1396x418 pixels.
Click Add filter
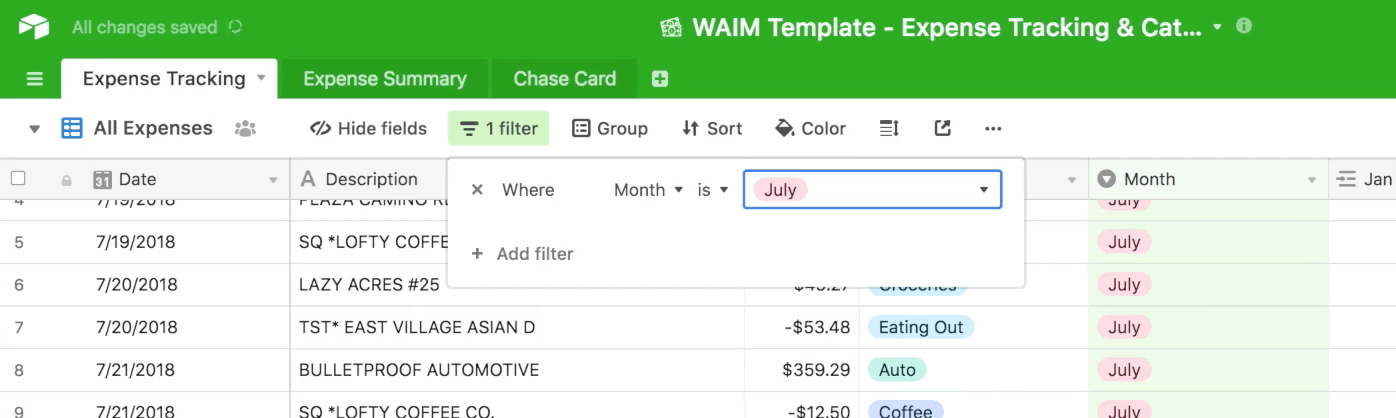point(523,254)
